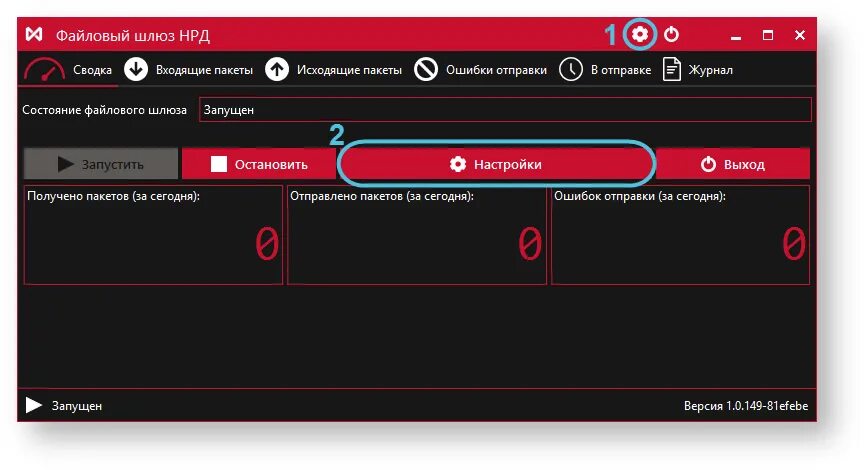Close the Файловый шлюз НРД window
Image resolution: width=865 pixels, height=470 pixels.
click(800, 35)
